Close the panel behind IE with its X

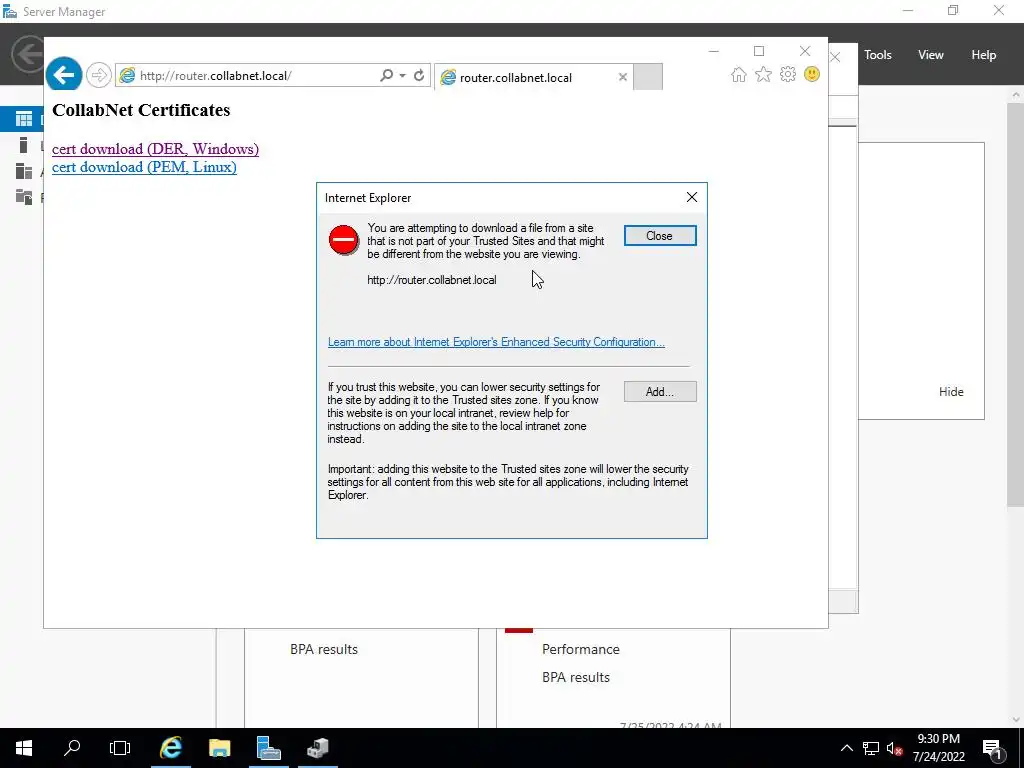pos(835,57)
